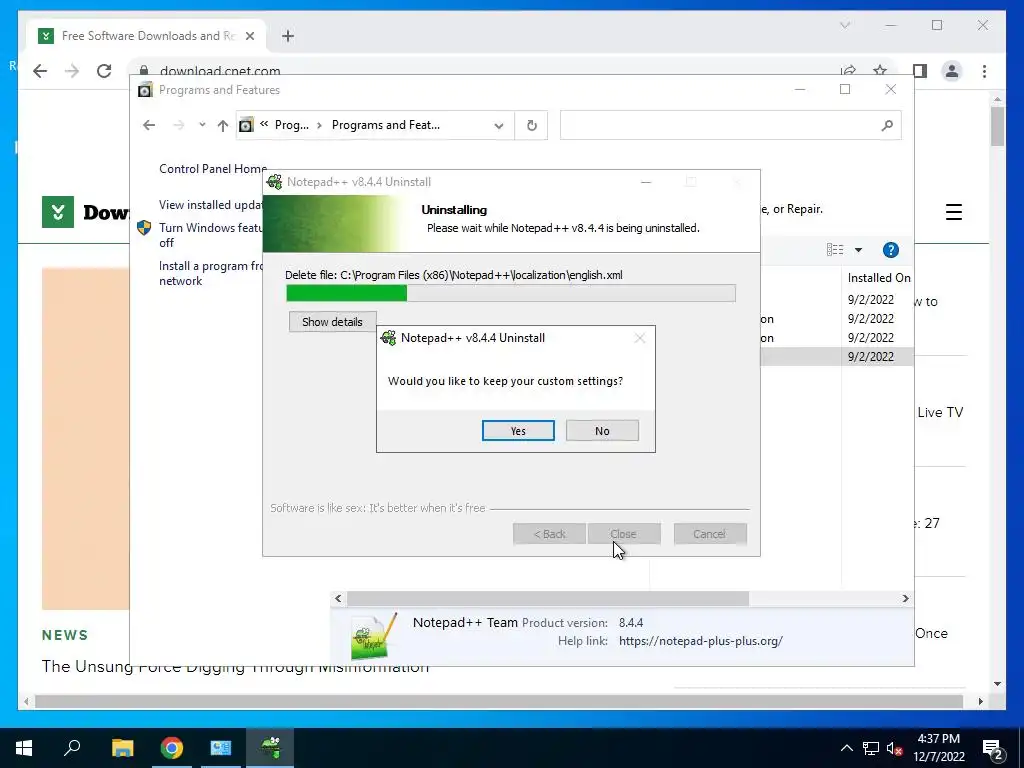Open recent locations dropdown in Control Panel
The height and width of the screenshot is (768, 1024).
pyautogui.click(x=202, y=125)
